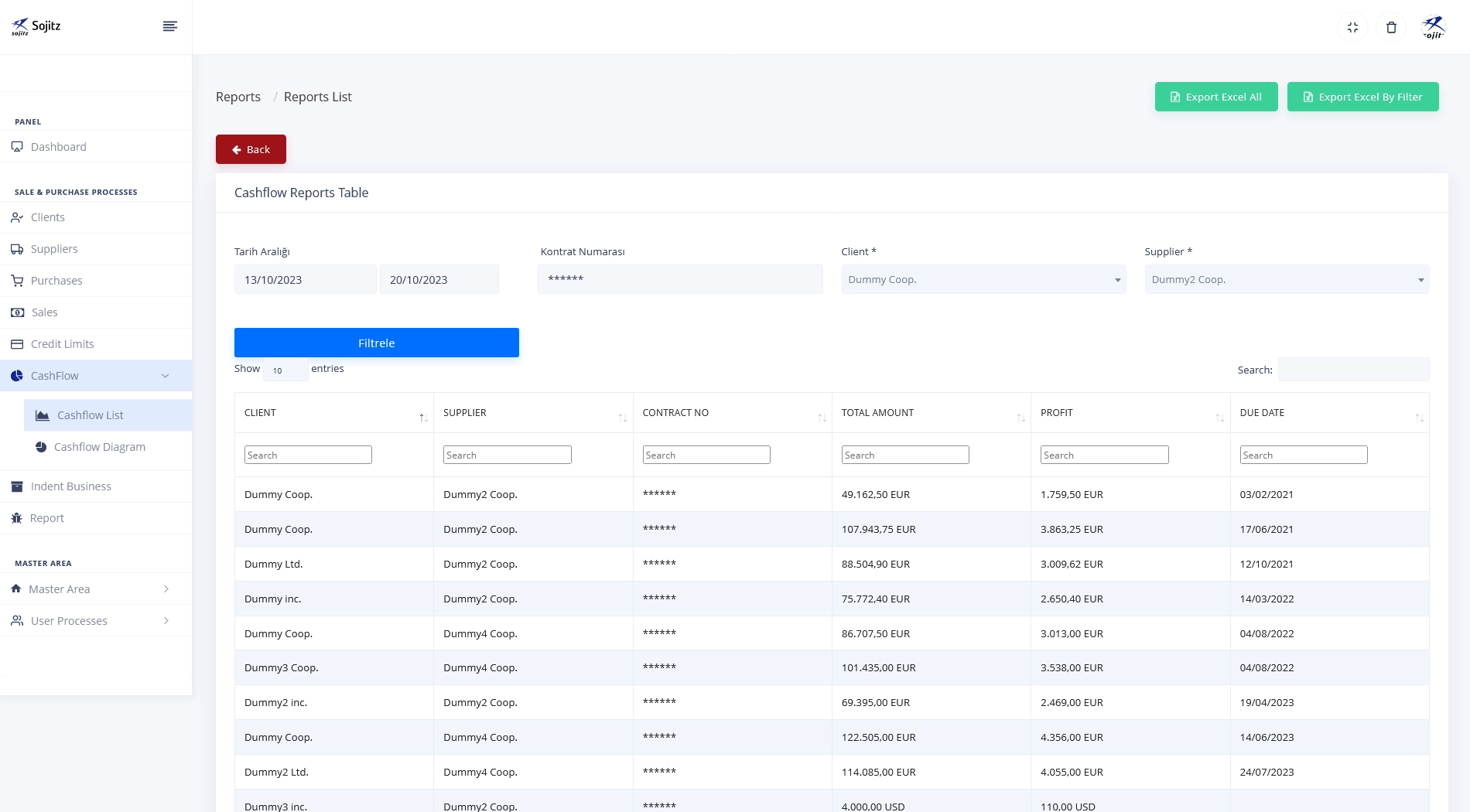Image resolution: width=1470 pixels, height=812 pixels.
Task: Collapse the CashFlow submenu chevron
Action: pos(165,376)
